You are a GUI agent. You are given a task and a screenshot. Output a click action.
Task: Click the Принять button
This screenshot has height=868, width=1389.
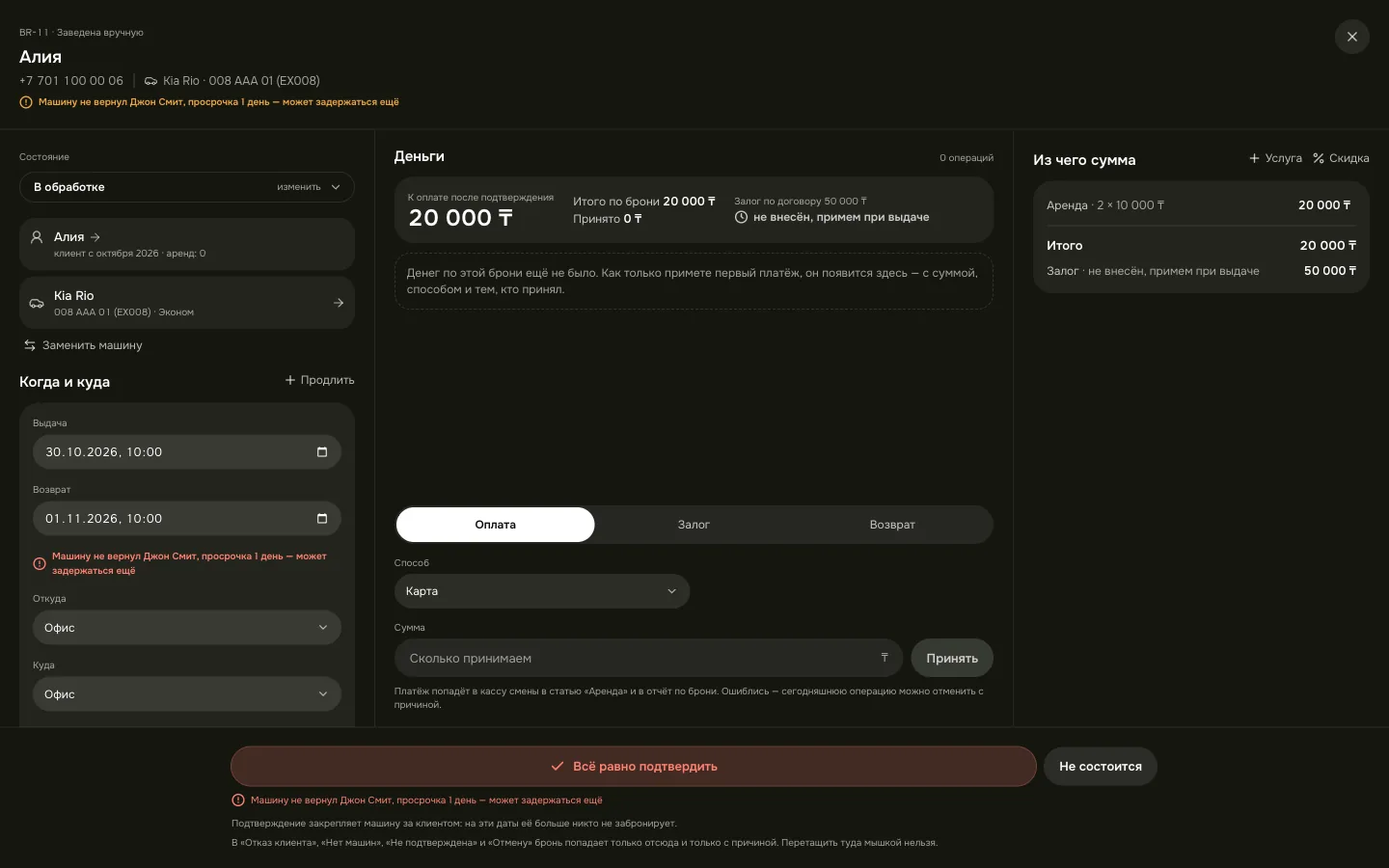coord(952,658)
